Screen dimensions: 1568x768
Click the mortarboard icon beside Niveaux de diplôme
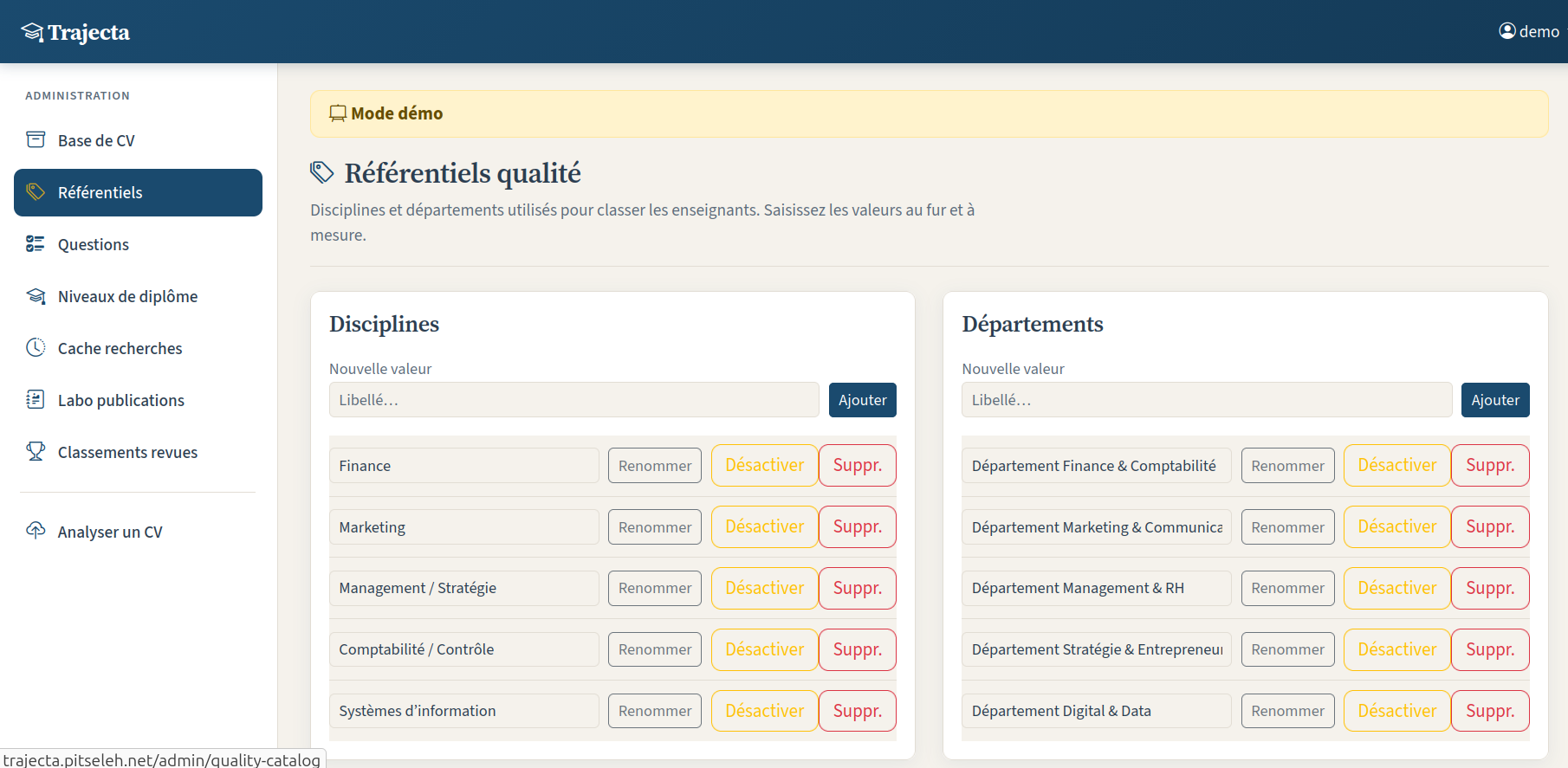36,296
